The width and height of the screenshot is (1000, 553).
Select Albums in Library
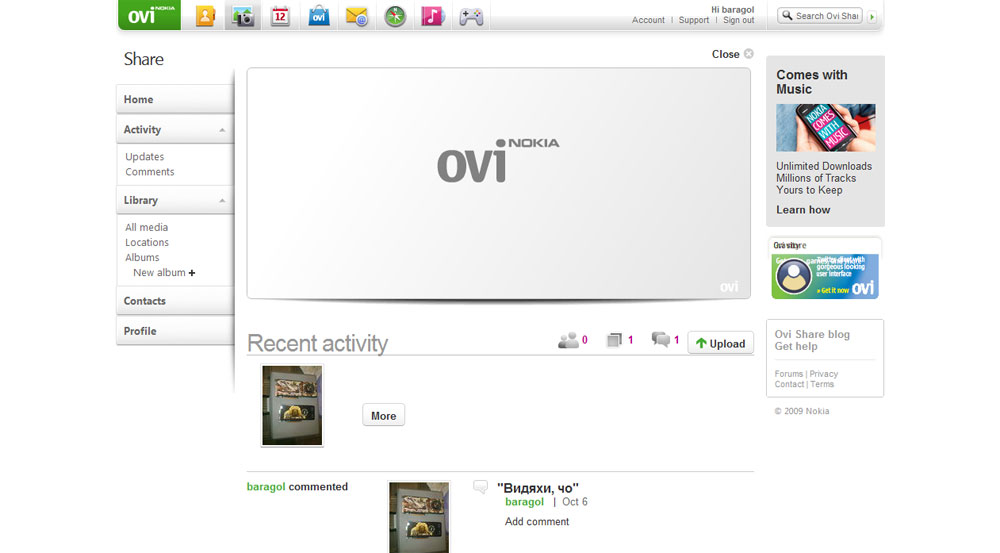pos(142,258)
